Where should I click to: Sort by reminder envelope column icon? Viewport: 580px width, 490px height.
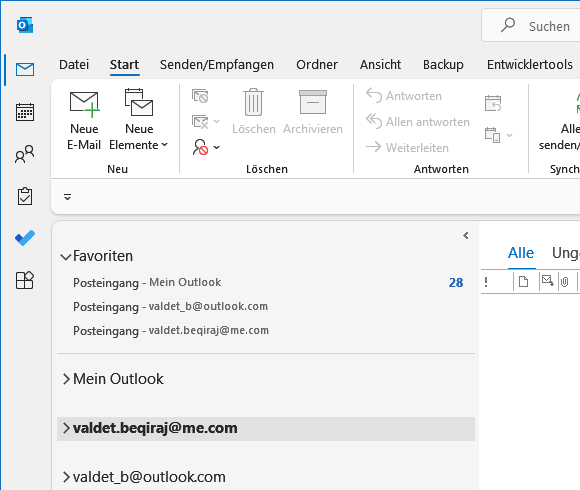(x=548, y=281)
